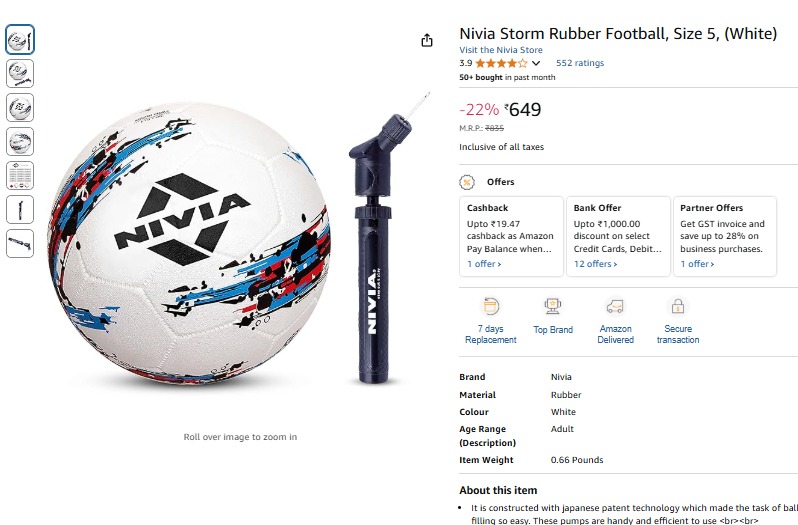Select the second thumbnail, ball with pump lying below
The image size is (798, 525).
point(20,73)
